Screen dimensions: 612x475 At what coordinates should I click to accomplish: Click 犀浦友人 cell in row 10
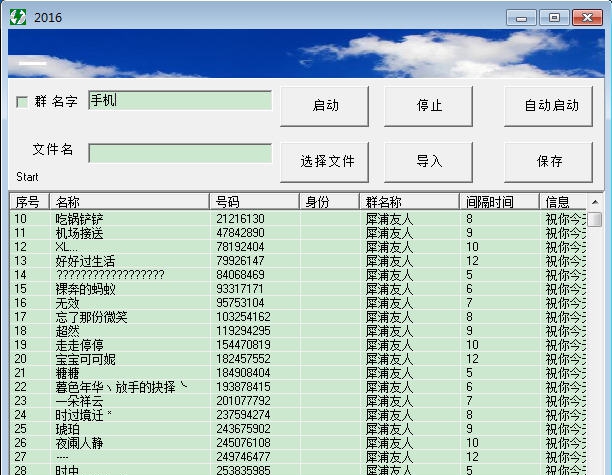389,219
